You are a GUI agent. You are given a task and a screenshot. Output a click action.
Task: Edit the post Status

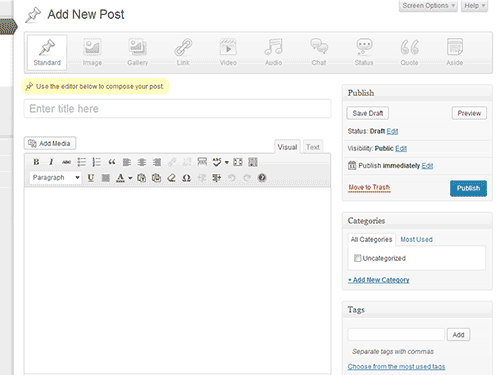(392, 131)
